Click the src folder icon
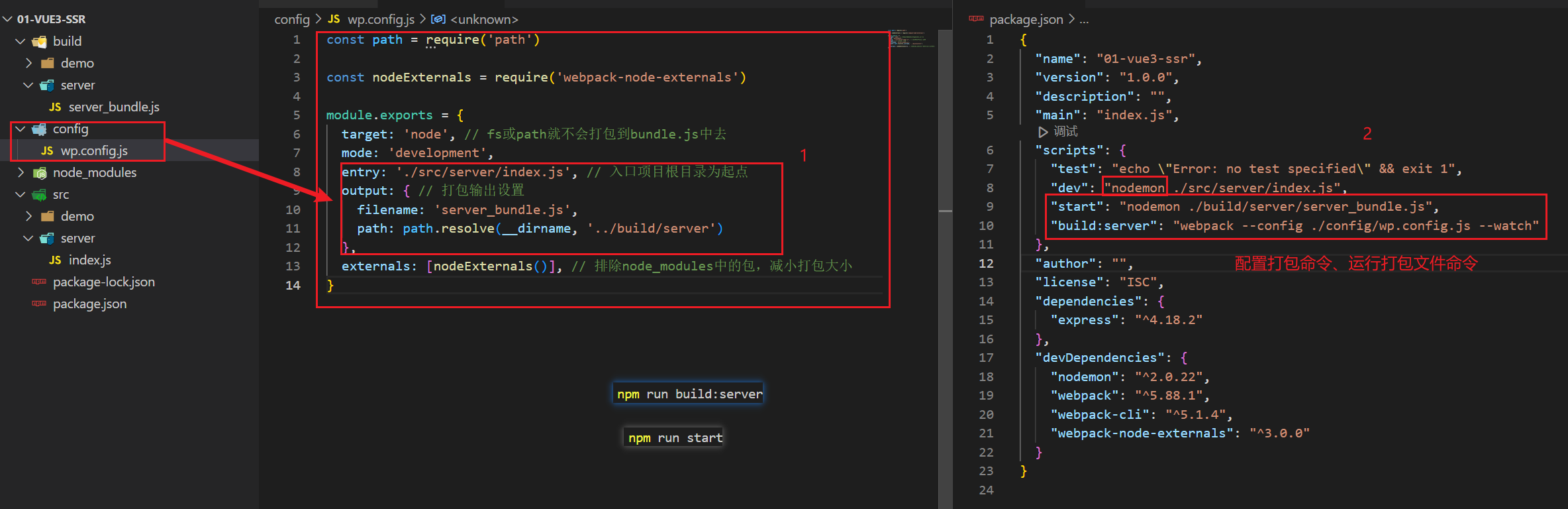The height and width of the screenshot is (509, 1568). click(x=40, y=195)
